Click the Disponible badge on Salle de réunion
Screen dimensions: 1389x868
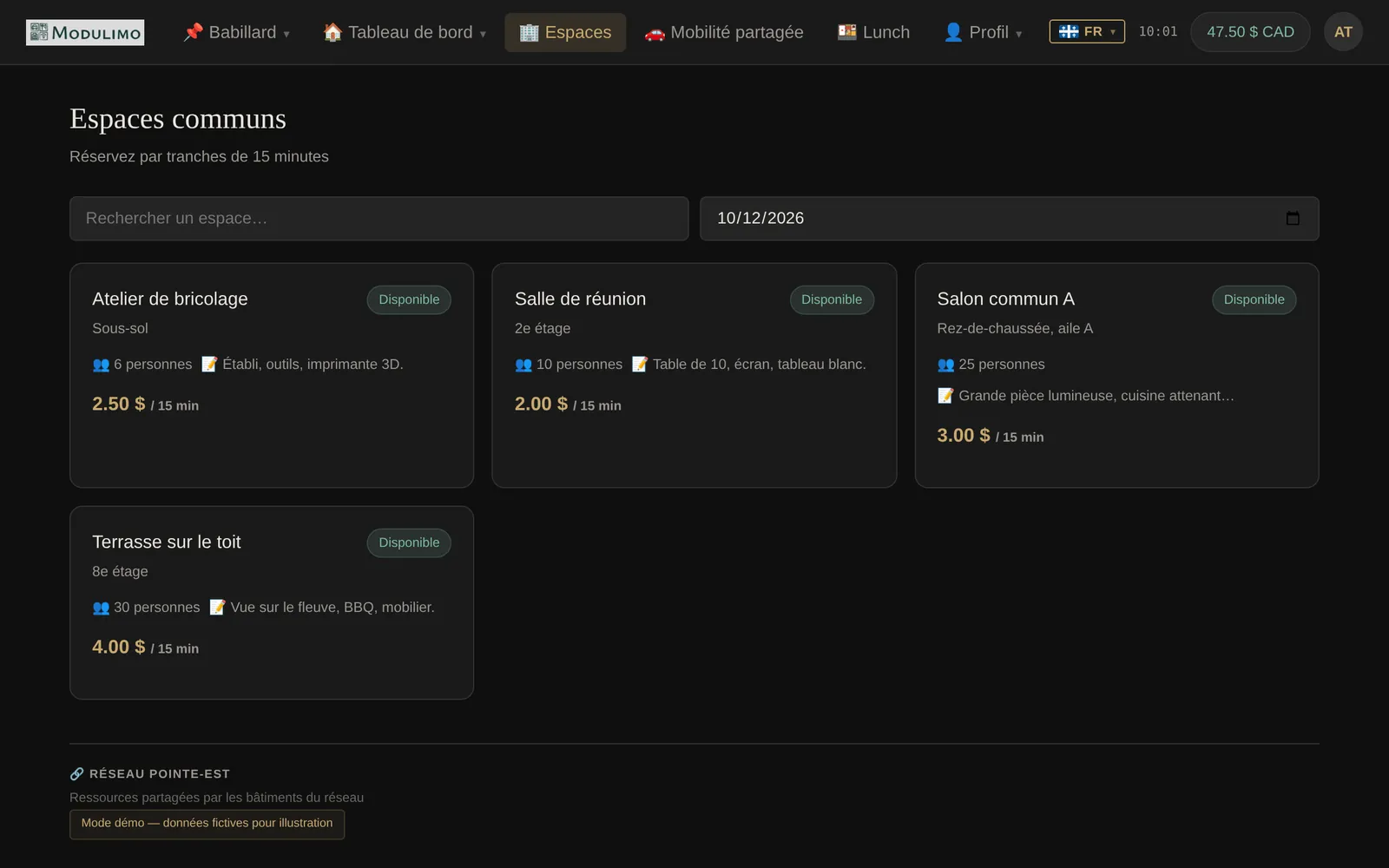(x=832, y=299)
